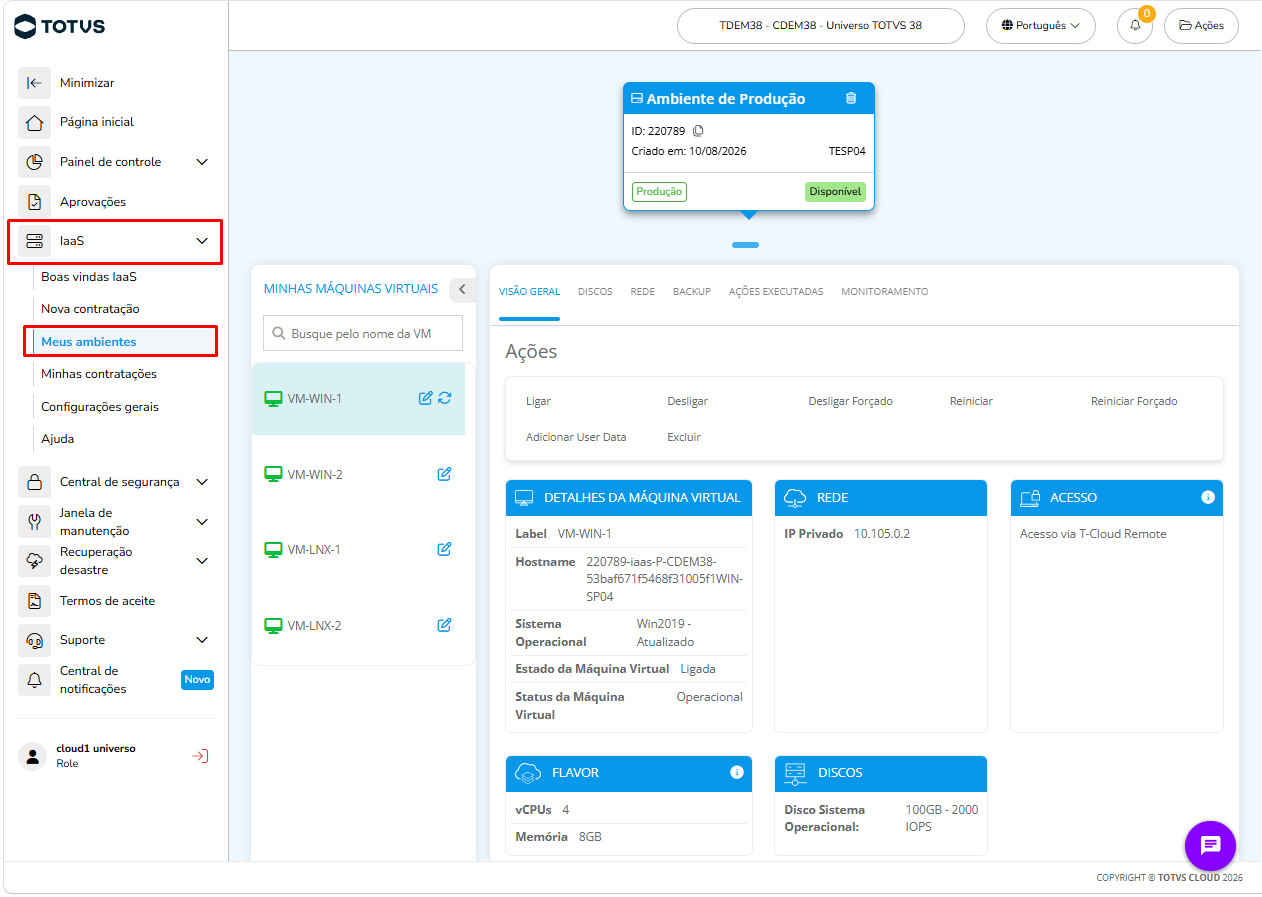Open Boas vindas IaaS submenu item
This screenshot has width=1262, height=897.
click(89, 277)
